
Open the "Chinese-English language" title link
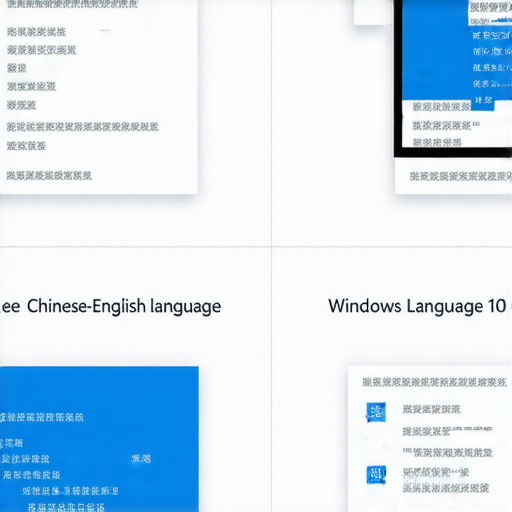pos(124,306)
